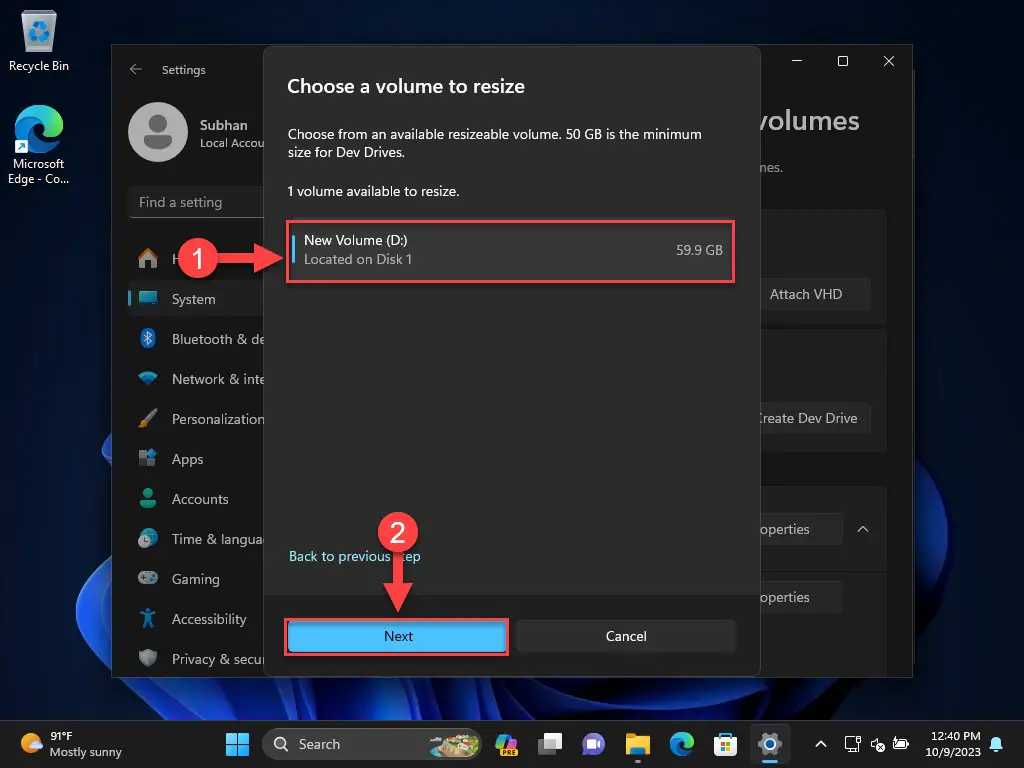1024x768 pixels.
Task: Click the back arrow in Settings
Action: 136,69
